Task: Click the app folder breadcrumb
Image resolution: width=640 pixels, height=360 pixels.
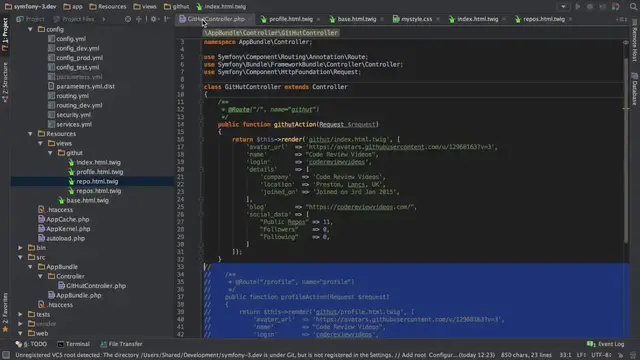Action: coord(73,7)
